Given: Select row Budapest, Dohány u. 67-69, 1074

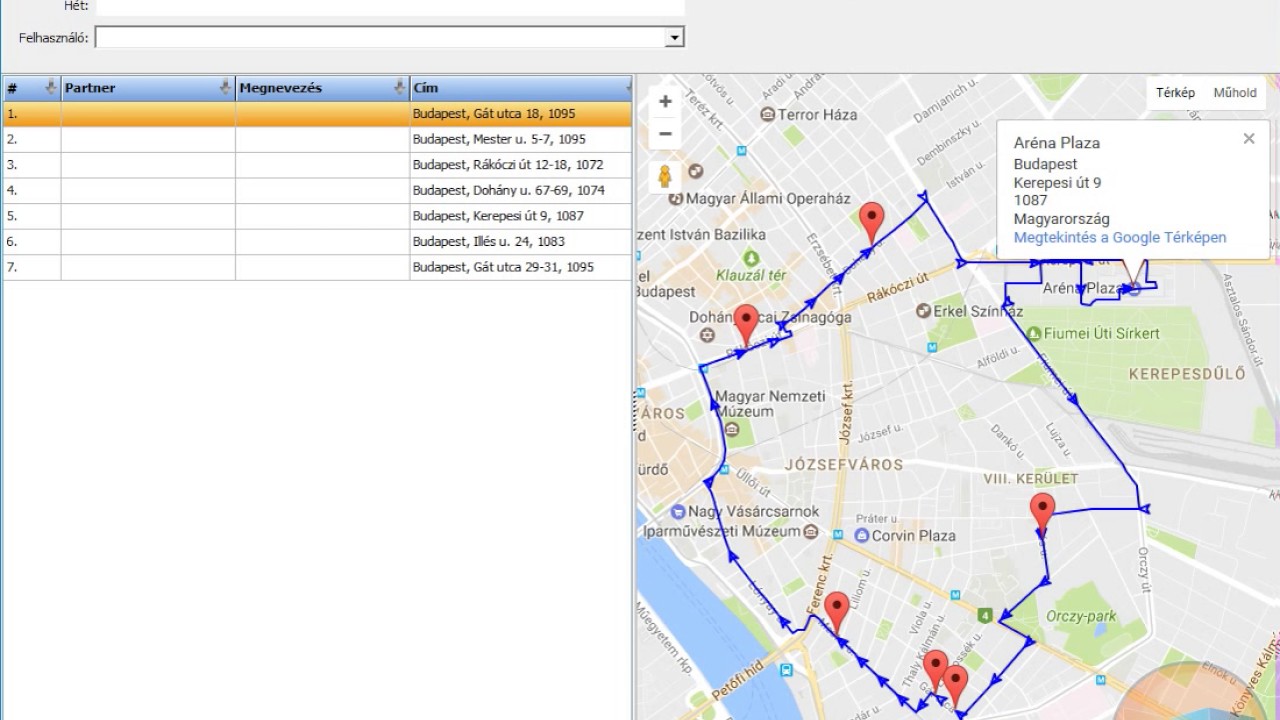Looking at the screenshot, I should [x=317, y=190].
